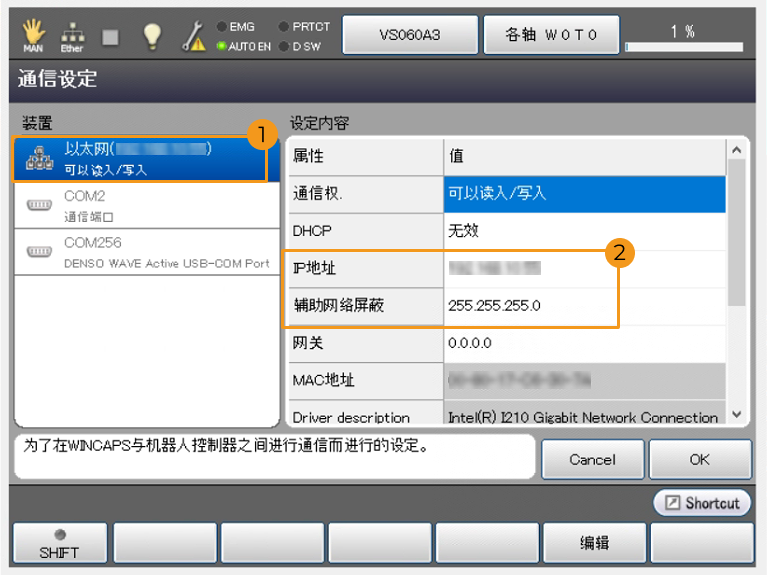Click the Cancel button
Image resolution: width=767 pixels, height=575 pixels.
[593, 460]
